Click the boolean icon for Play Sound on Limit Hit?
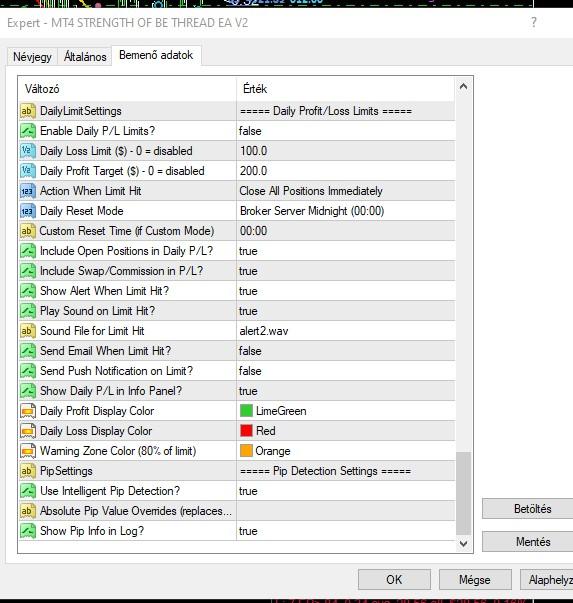573x603 pixels. coord(28,311)
